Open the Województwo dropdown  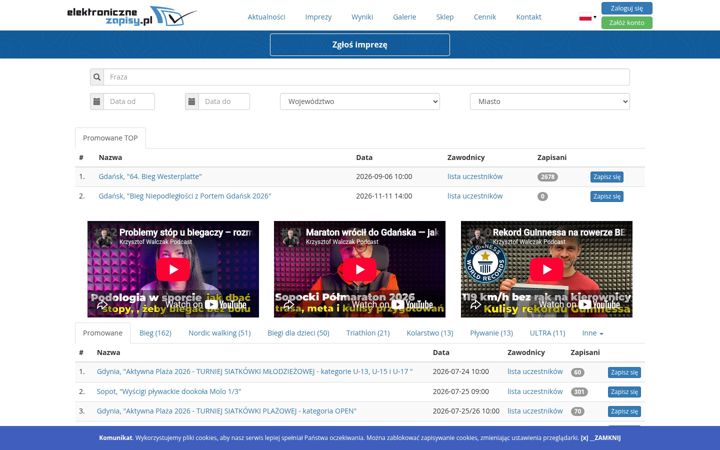coord(360,101)
